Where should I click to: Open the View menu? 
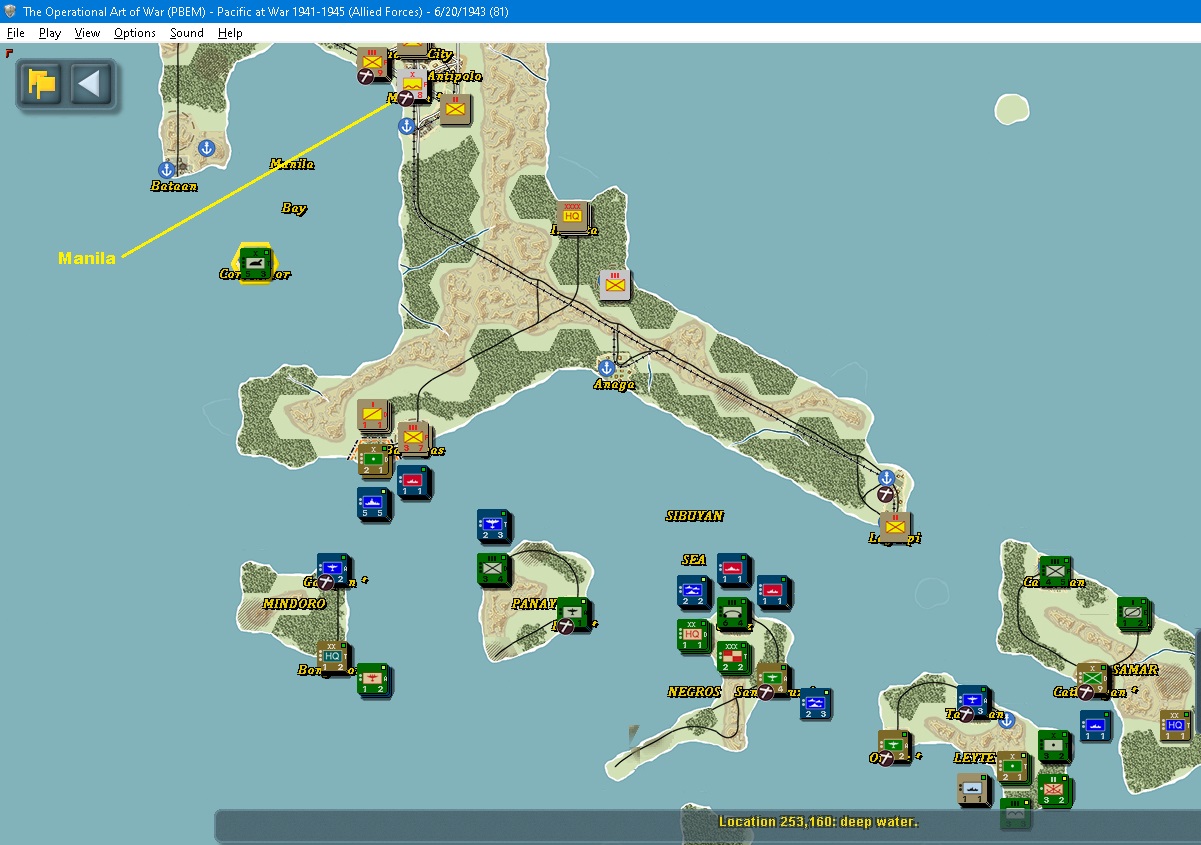(87, 33)
